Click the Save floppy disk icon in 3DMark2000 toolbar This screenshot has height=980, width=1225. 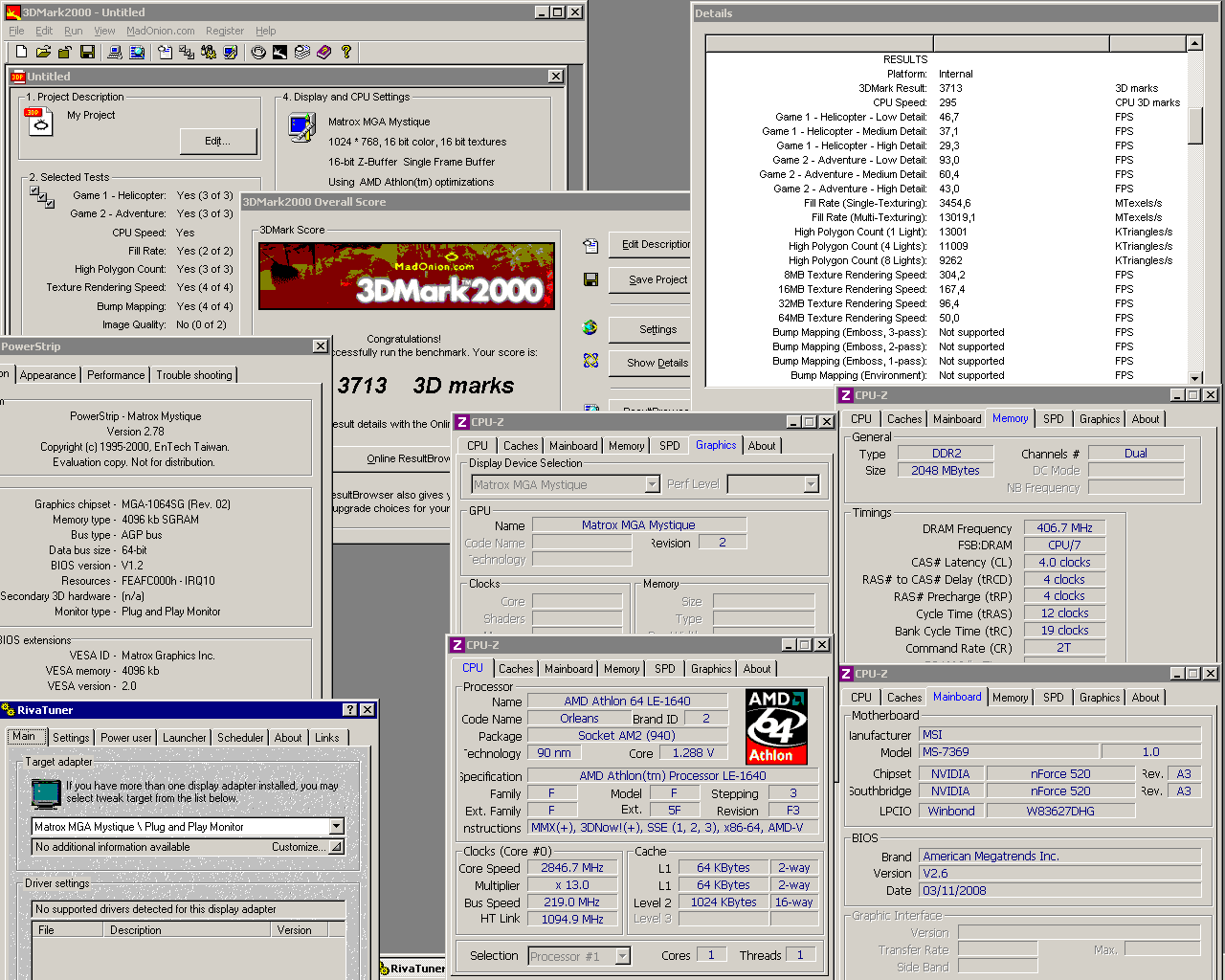87,52
